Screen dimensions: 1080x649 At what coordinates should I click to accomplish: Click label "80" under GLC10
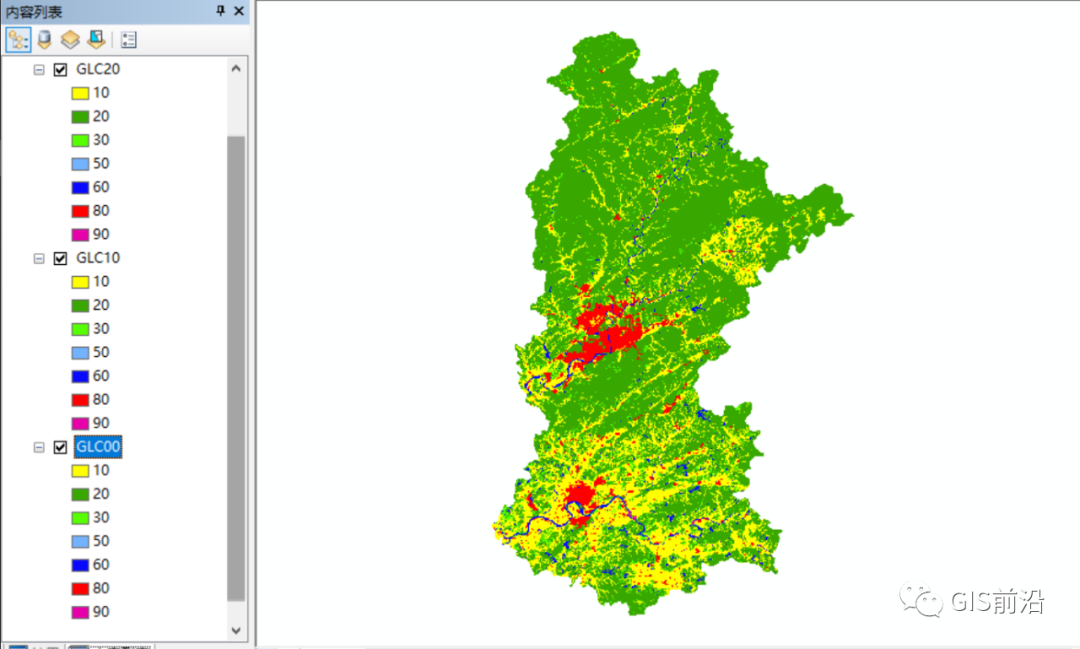coord(101,399)
